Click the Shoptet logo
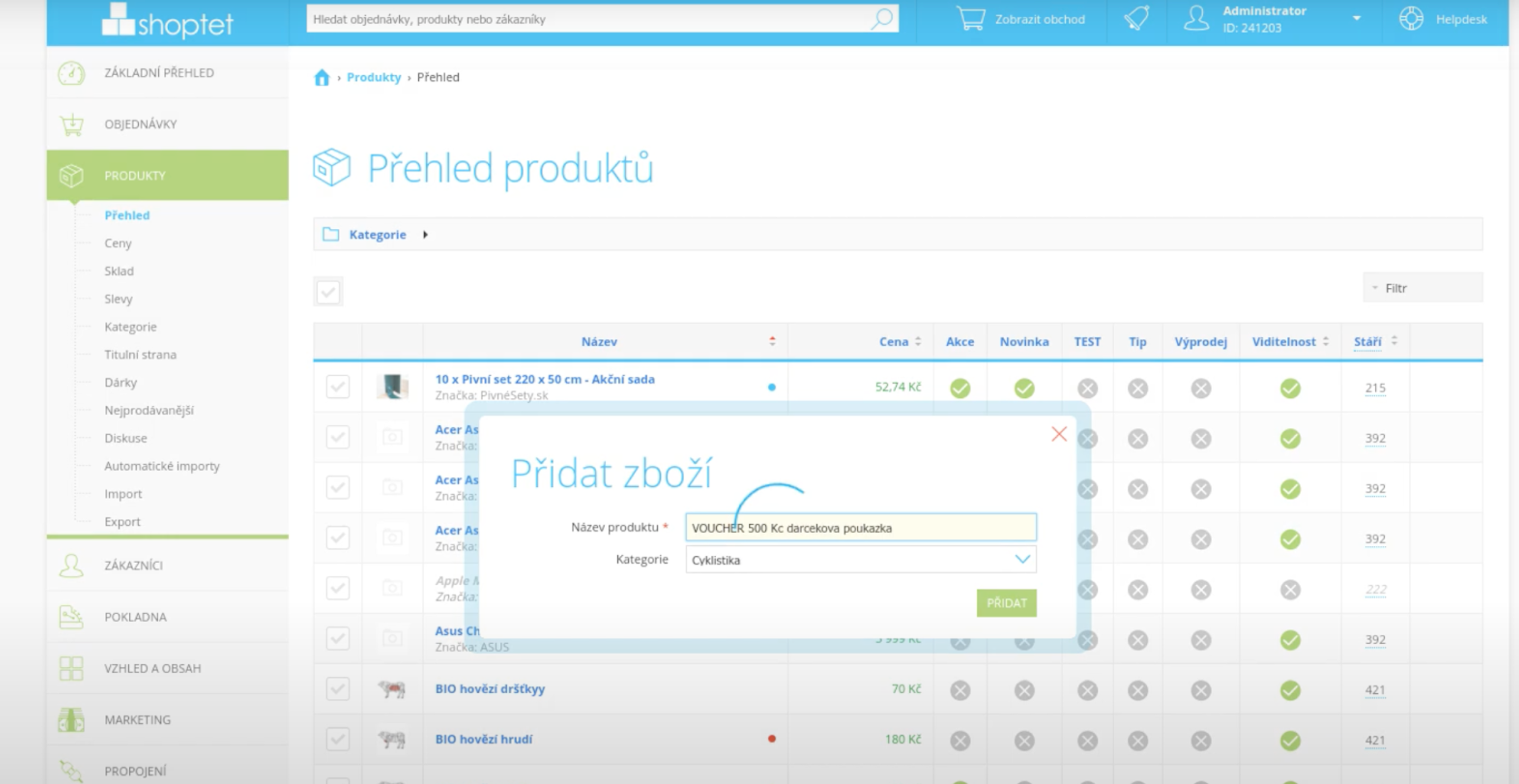The height and width of the screenshot is (784, 1519). point(168,21)
